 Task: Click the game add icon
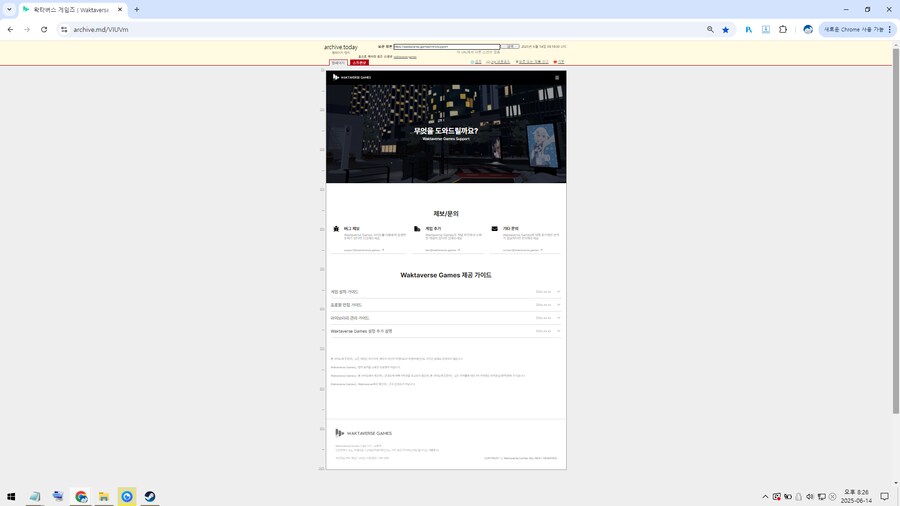pos(417,229)
